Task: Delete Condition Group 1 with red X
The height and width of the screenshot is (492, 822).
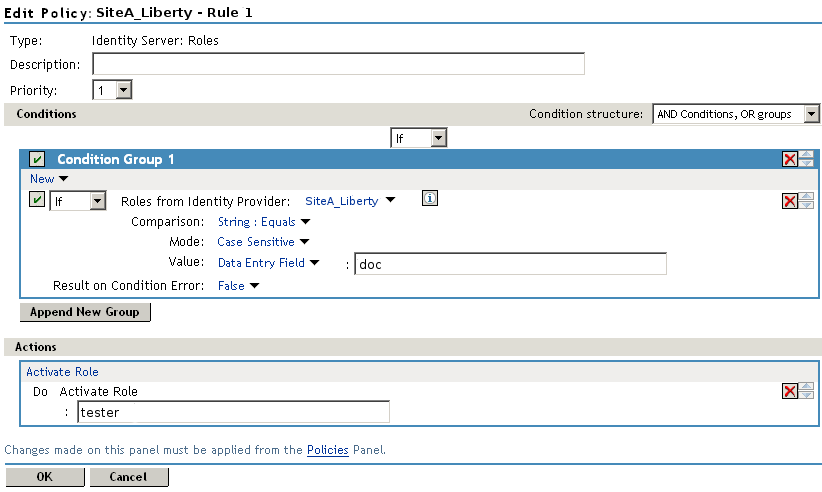Action: (x=789, y=159)
